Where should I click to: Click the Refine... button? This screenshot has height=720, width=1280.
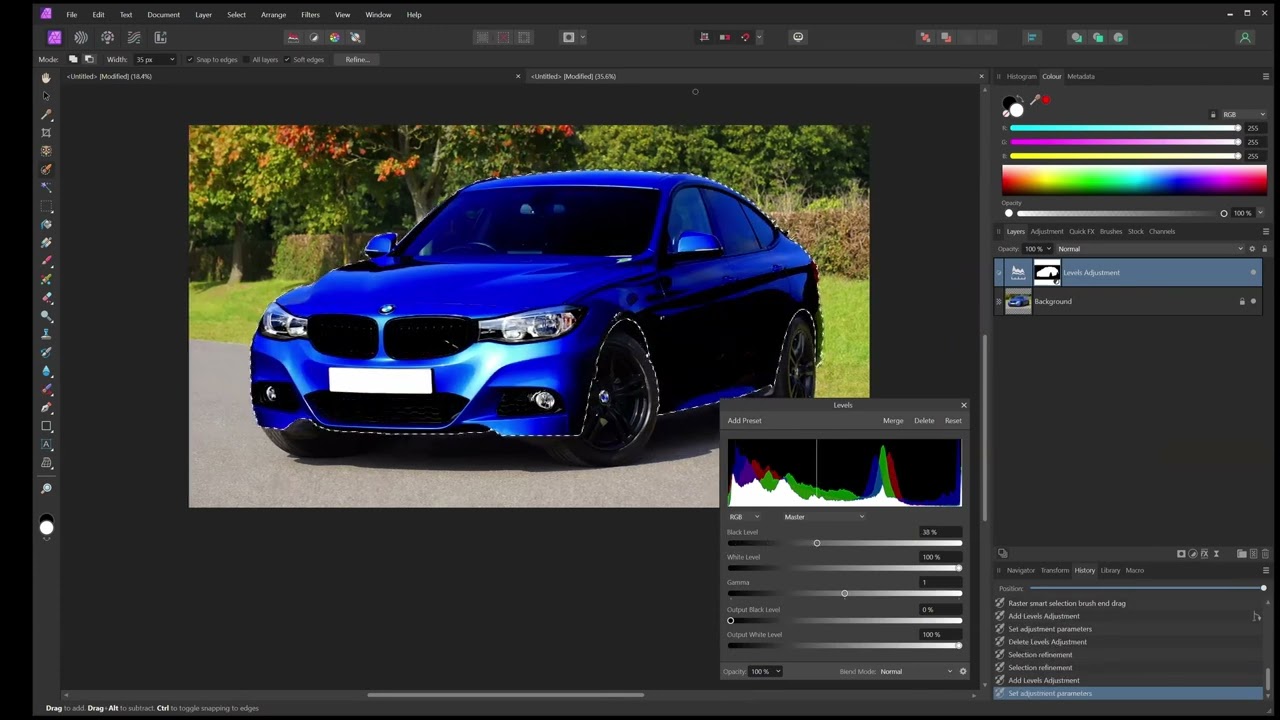click(357, 59)
